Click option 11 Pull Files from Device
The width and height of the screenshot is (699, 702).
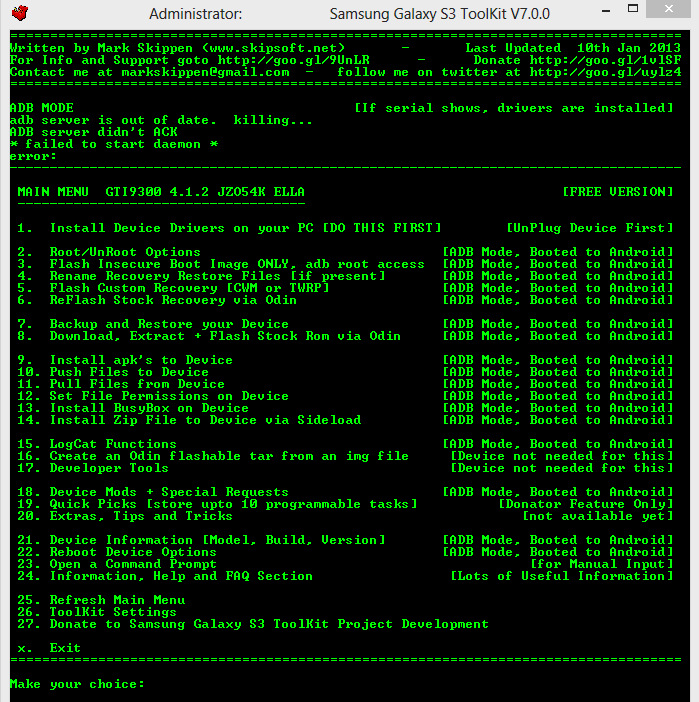coord(121,385)
